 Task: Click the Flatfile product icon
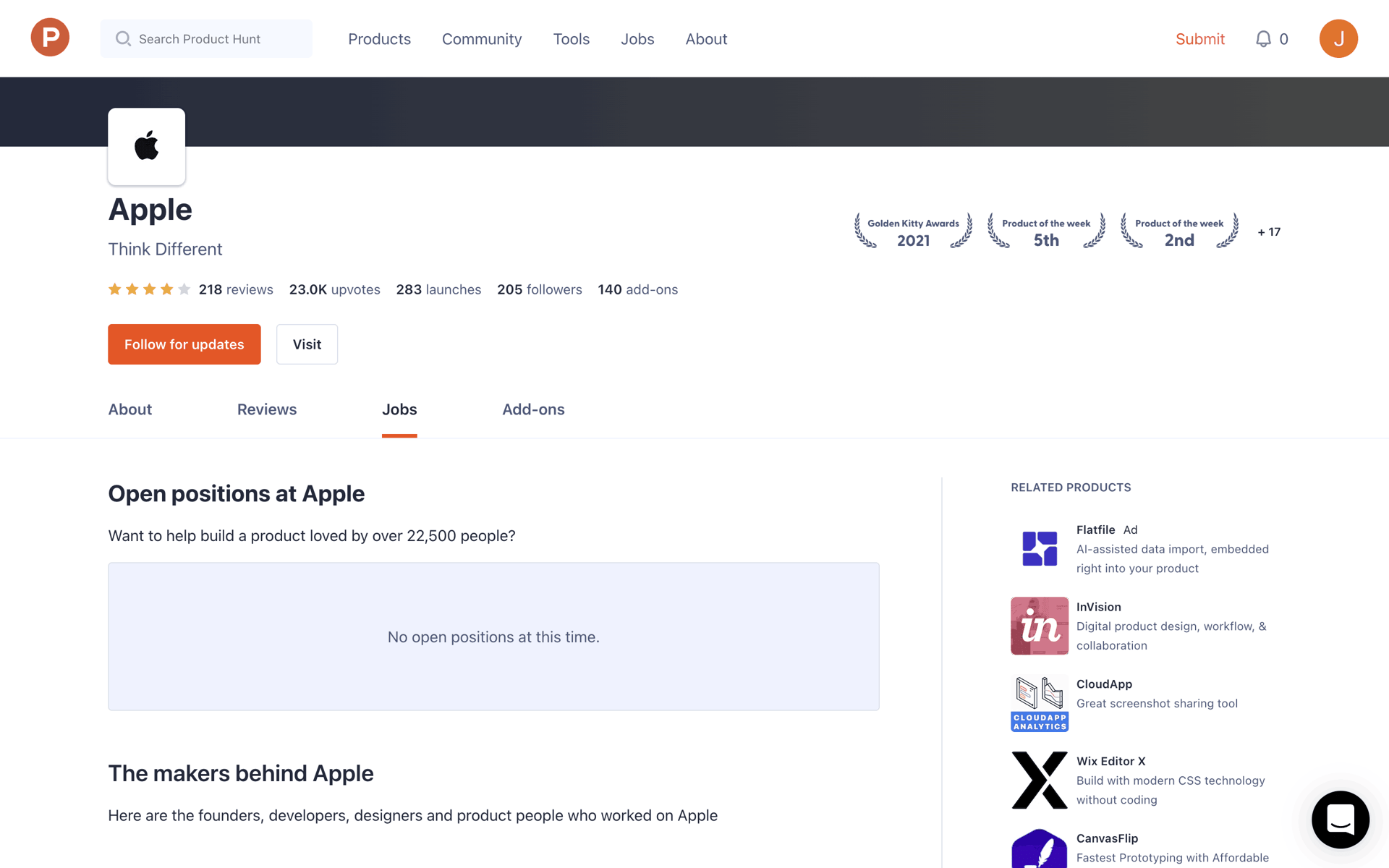pos(1040,548)
